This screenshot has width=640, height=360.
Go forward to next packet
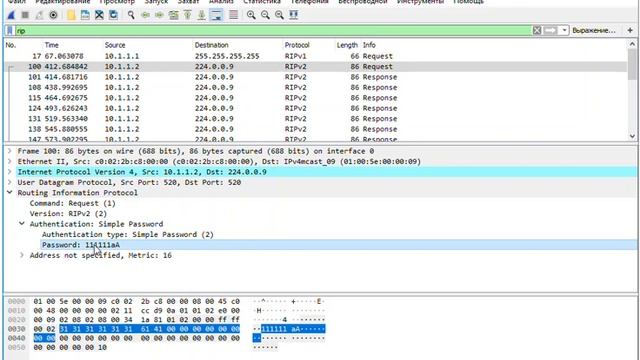pyautogui.click(x=159, y=15)
